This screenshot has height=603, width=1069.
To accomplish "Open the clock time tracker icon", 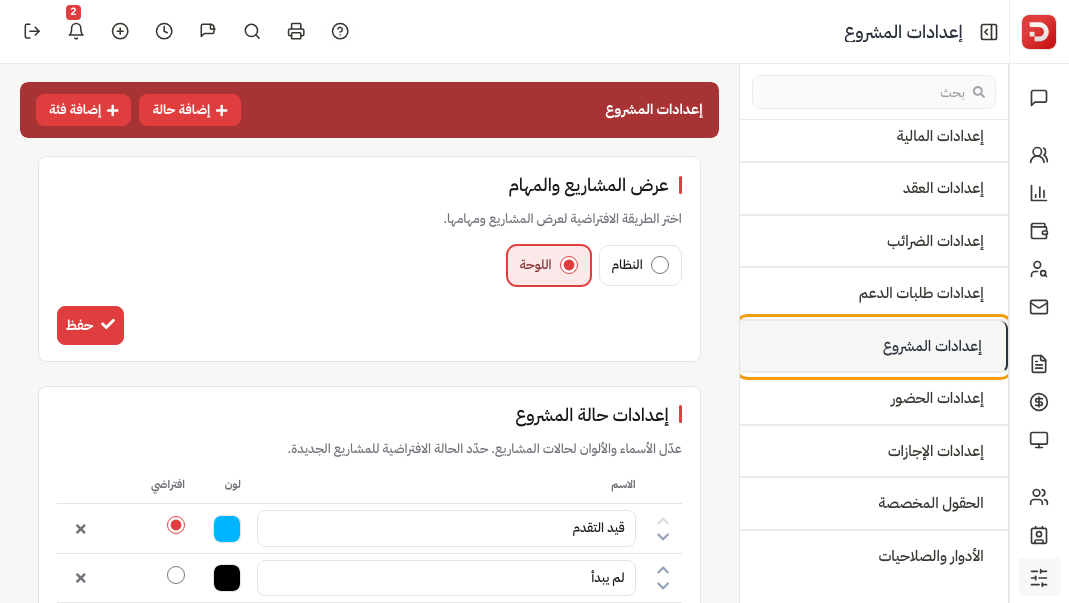I will coord(164,31).
